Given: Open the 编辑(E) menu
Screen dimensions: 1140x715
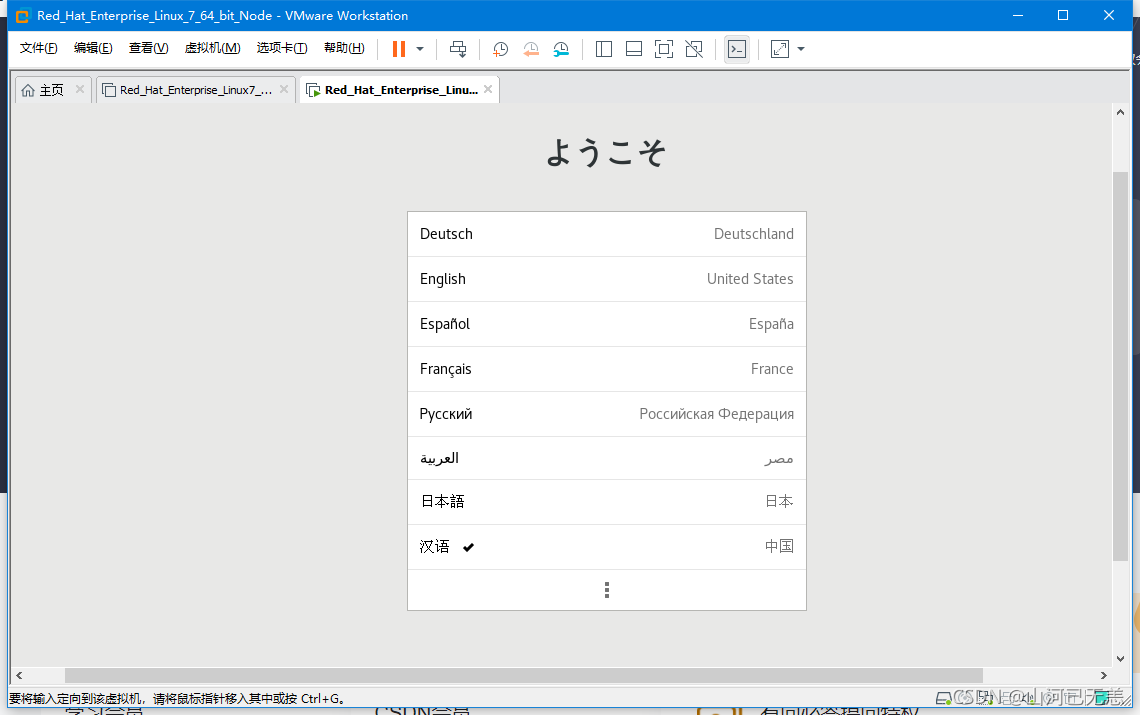Looking at the screenshot, I should tap(93, 48).
